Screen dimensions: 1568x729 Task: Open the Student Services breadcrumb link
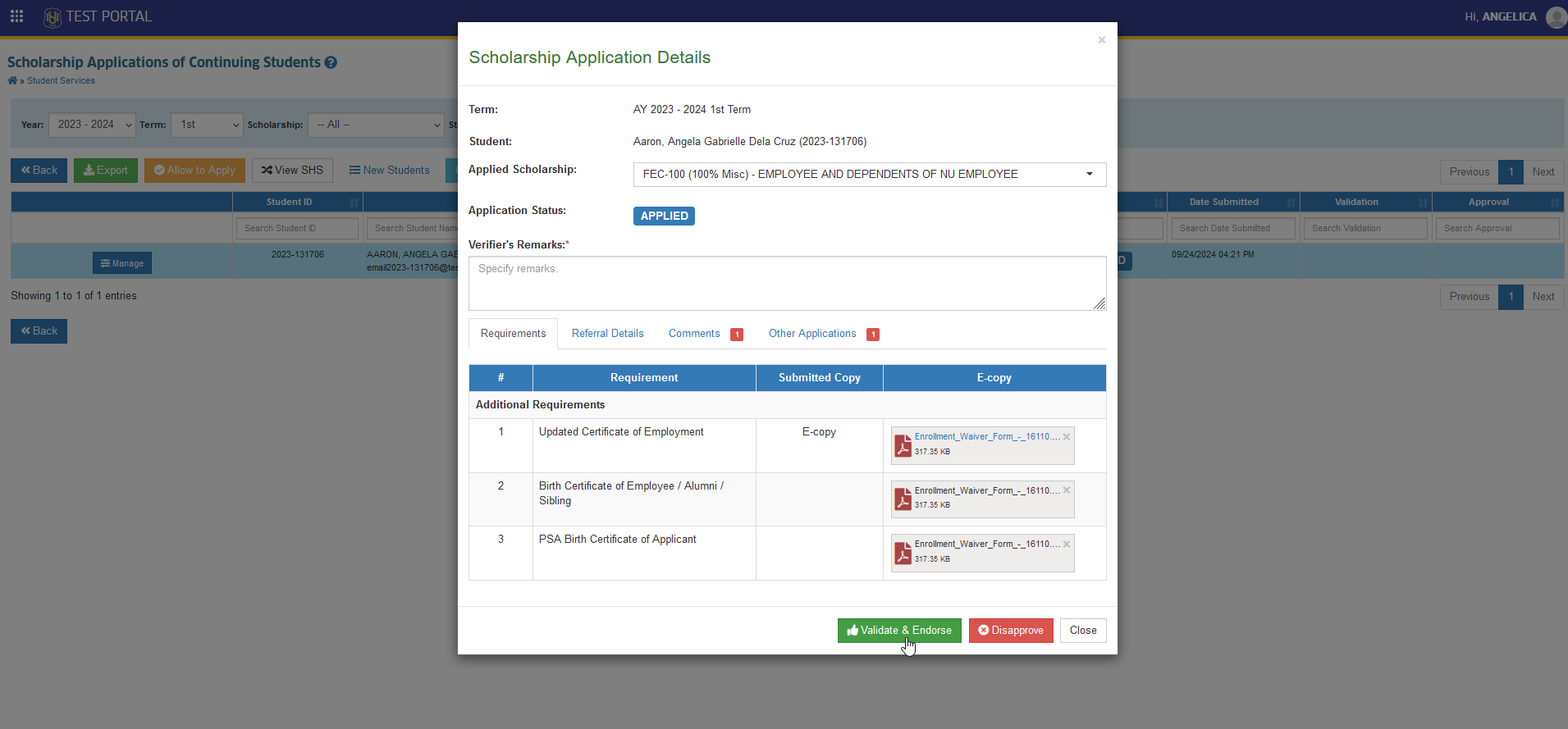click(61, 80)
